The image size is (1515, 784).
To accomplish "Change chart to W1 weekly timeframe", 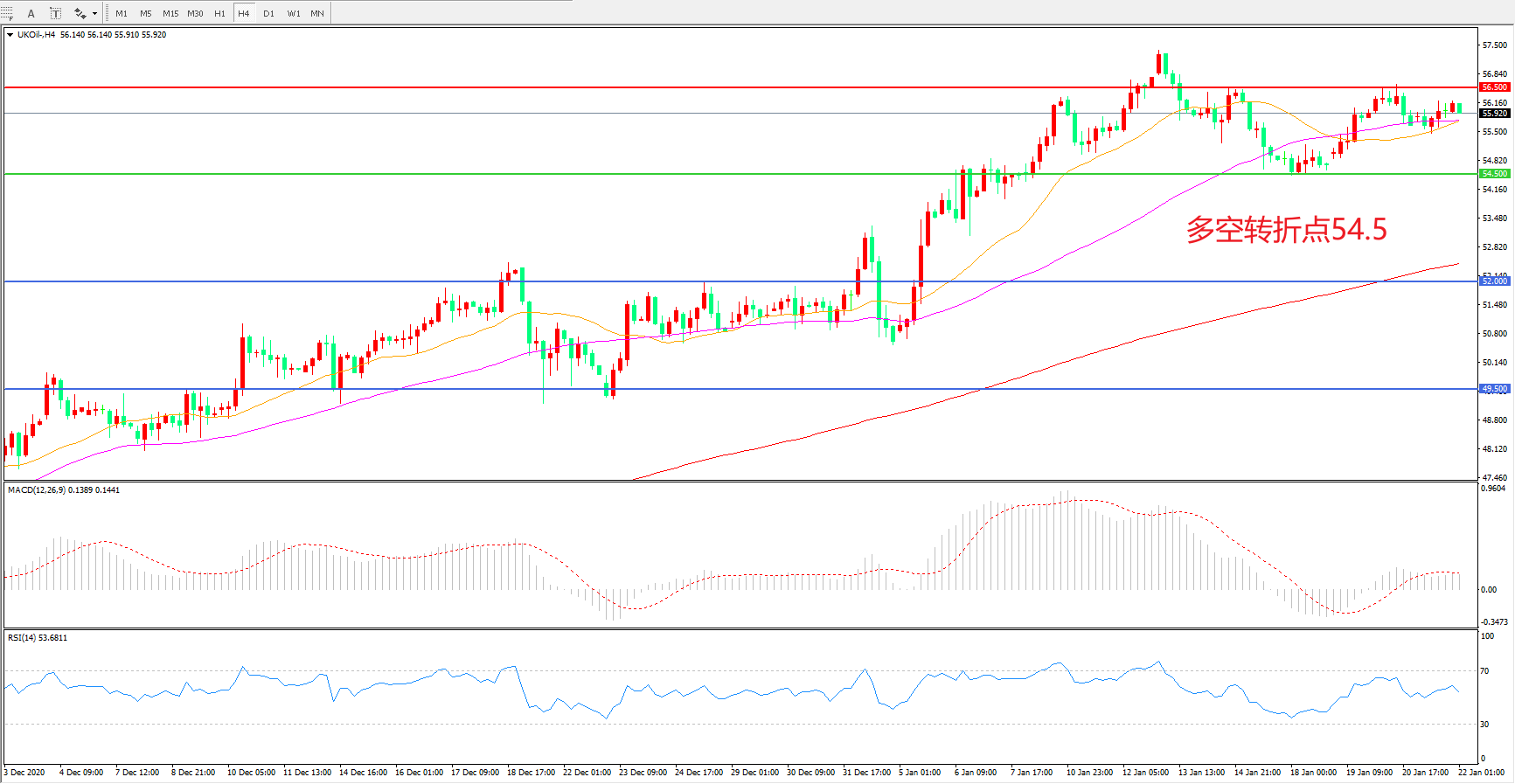I will point(293,13).
